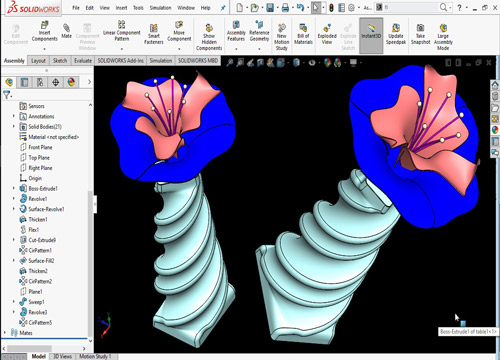Open Smart Fasteners tool
Viewport: 500px width, 360px height.
click(x=154, y=34)
